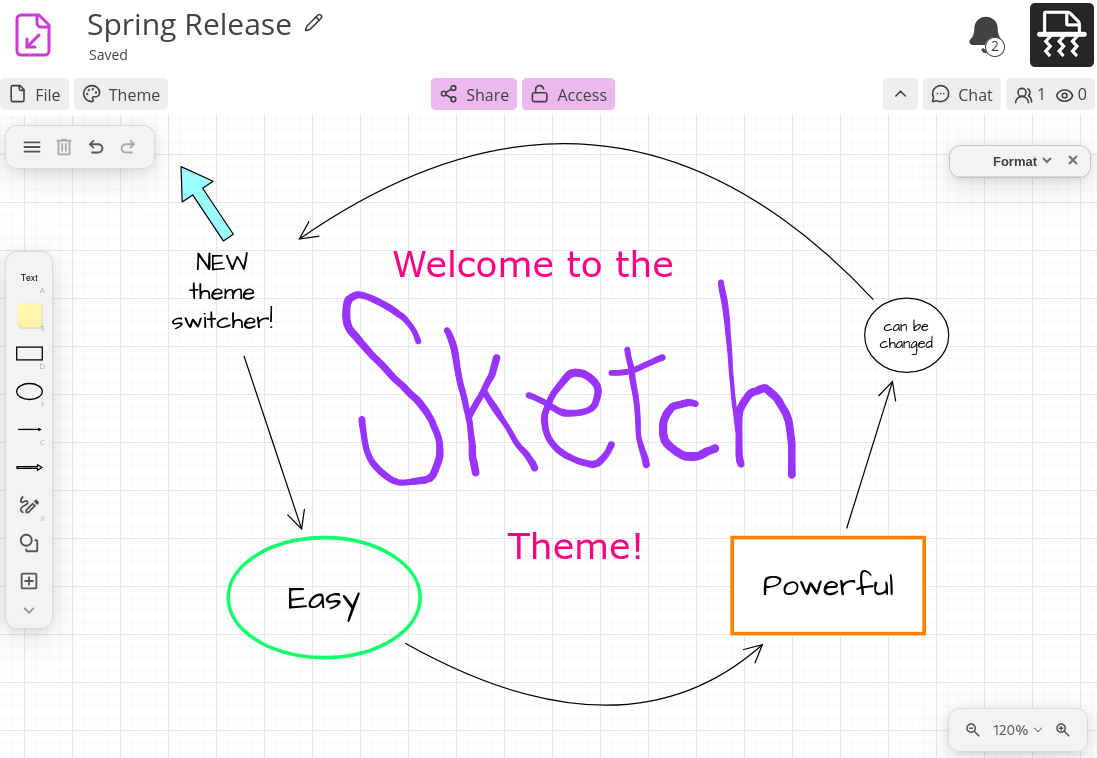Click the Access button
Image resolution: width=1097 pixels, height=758 pixels.
(568, 94)
